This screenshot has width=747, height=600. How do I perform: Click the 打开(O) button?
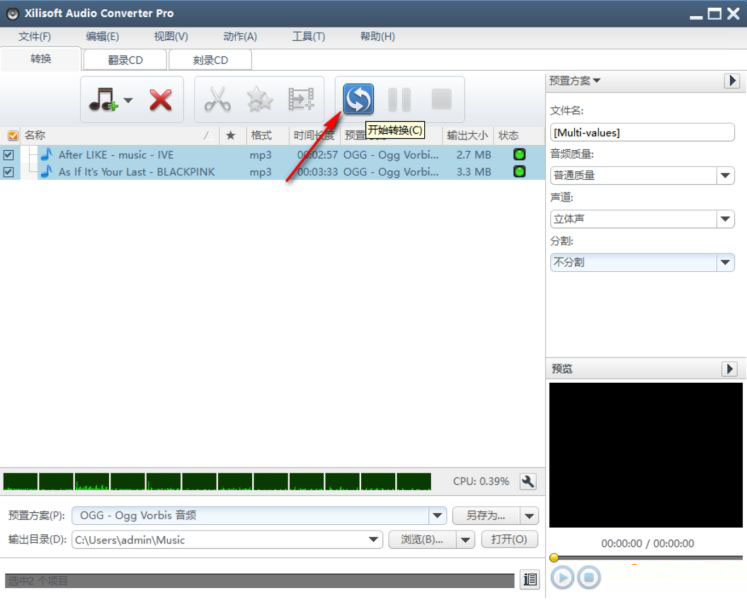point(509,539)
